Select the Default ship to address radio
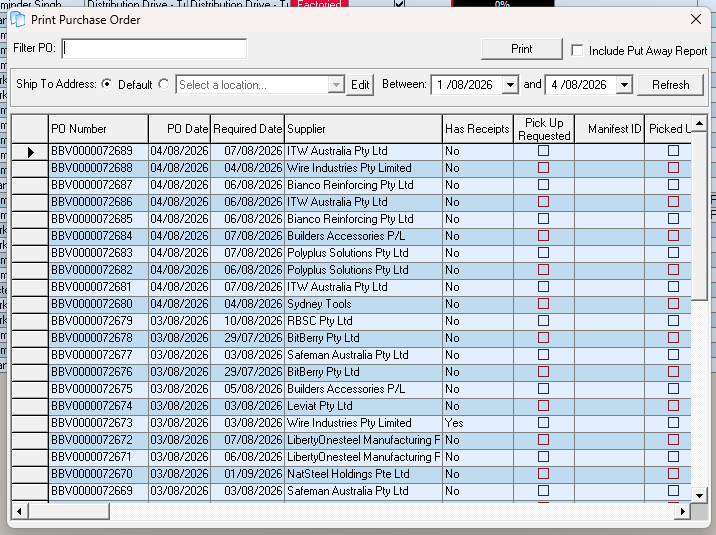 [106, 84]
